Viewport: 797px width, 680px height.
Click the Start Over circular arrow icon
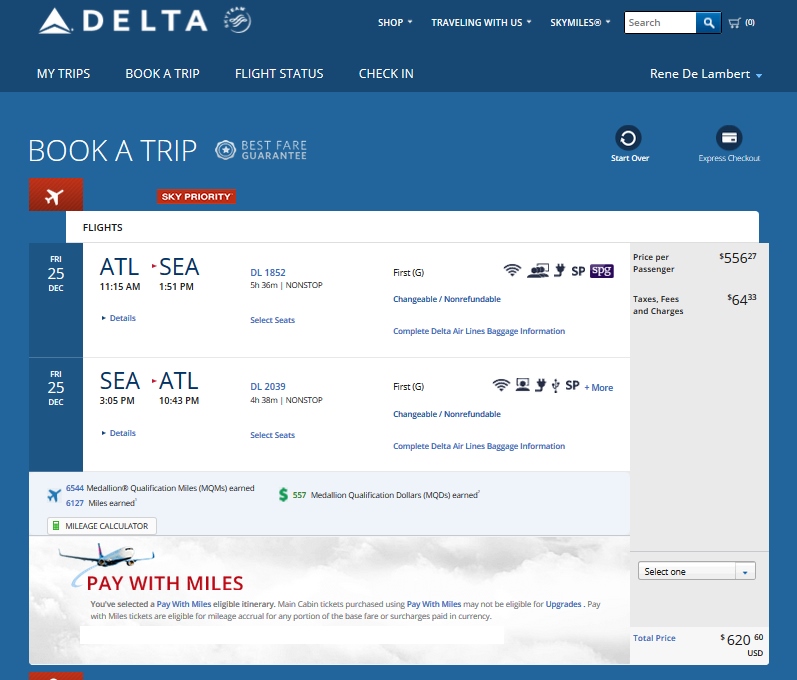(x=630, y=138)
